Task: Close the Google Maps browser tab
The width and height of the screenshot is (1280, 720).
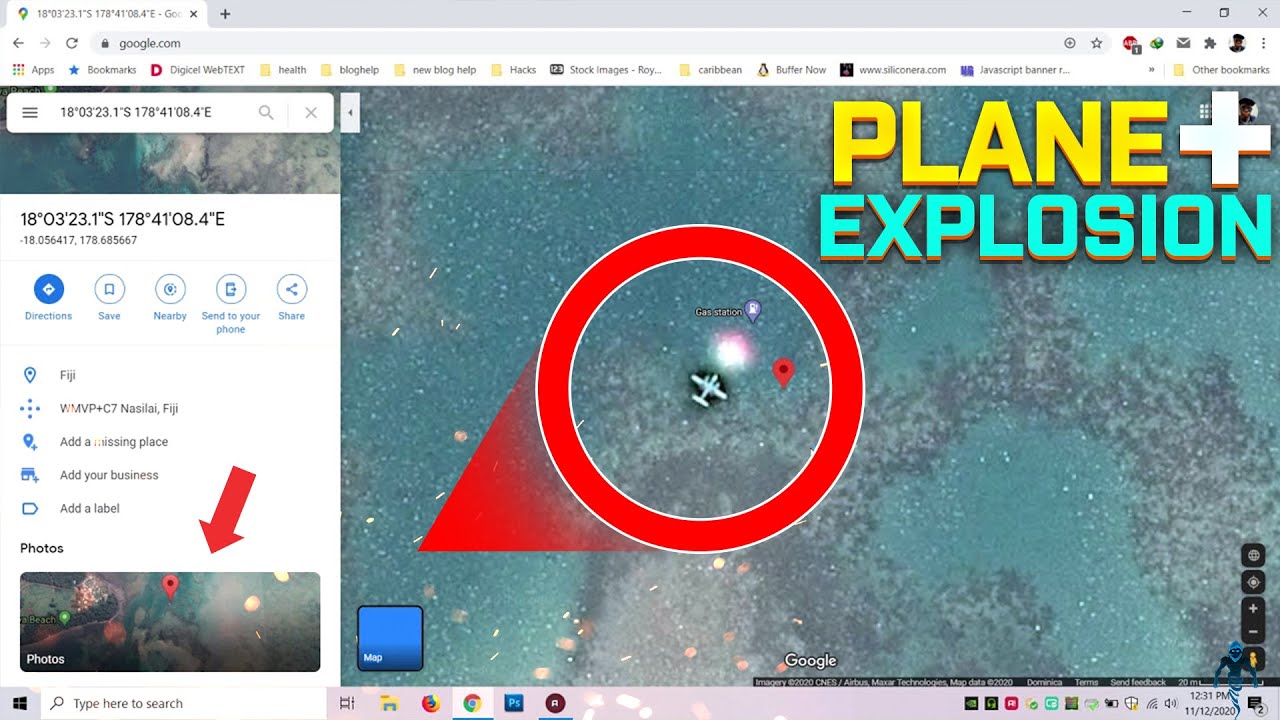Action: [196, 14]
